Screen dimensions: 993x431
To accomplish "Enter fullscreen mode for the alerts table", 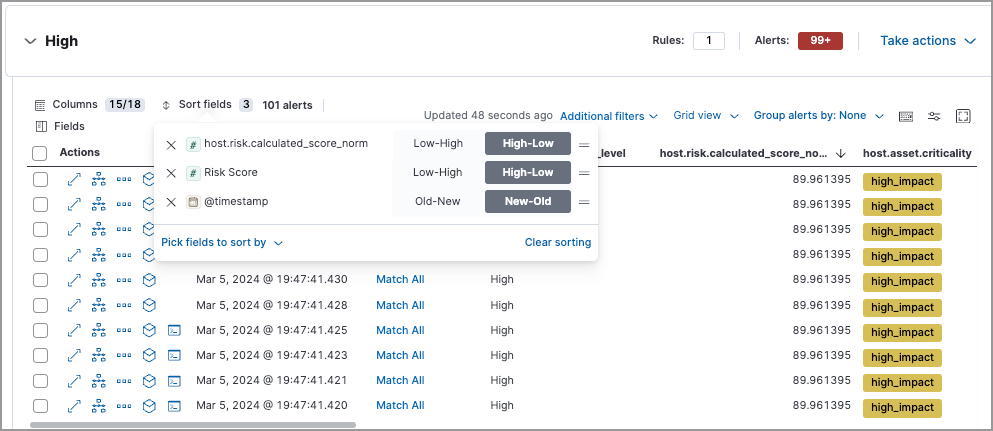I will (963, 116).
